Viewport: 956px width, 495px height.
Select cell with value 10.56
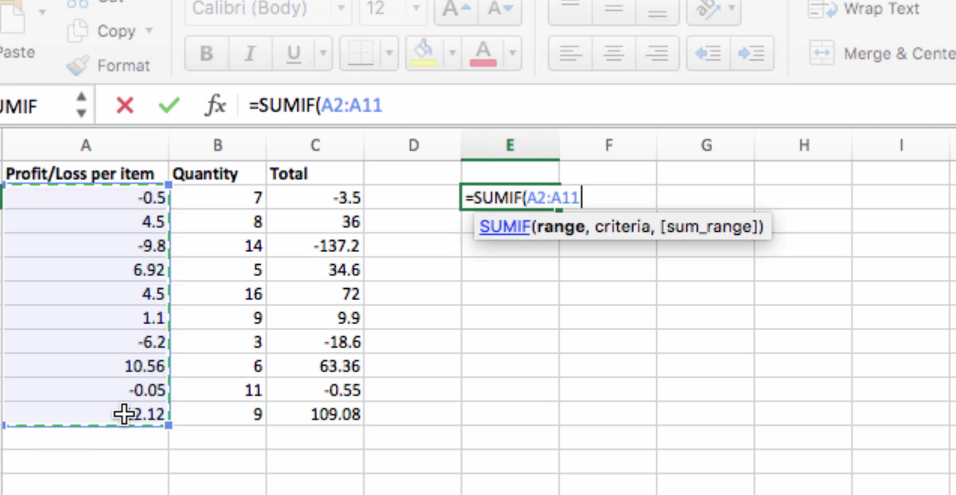(x=85, y=366)
